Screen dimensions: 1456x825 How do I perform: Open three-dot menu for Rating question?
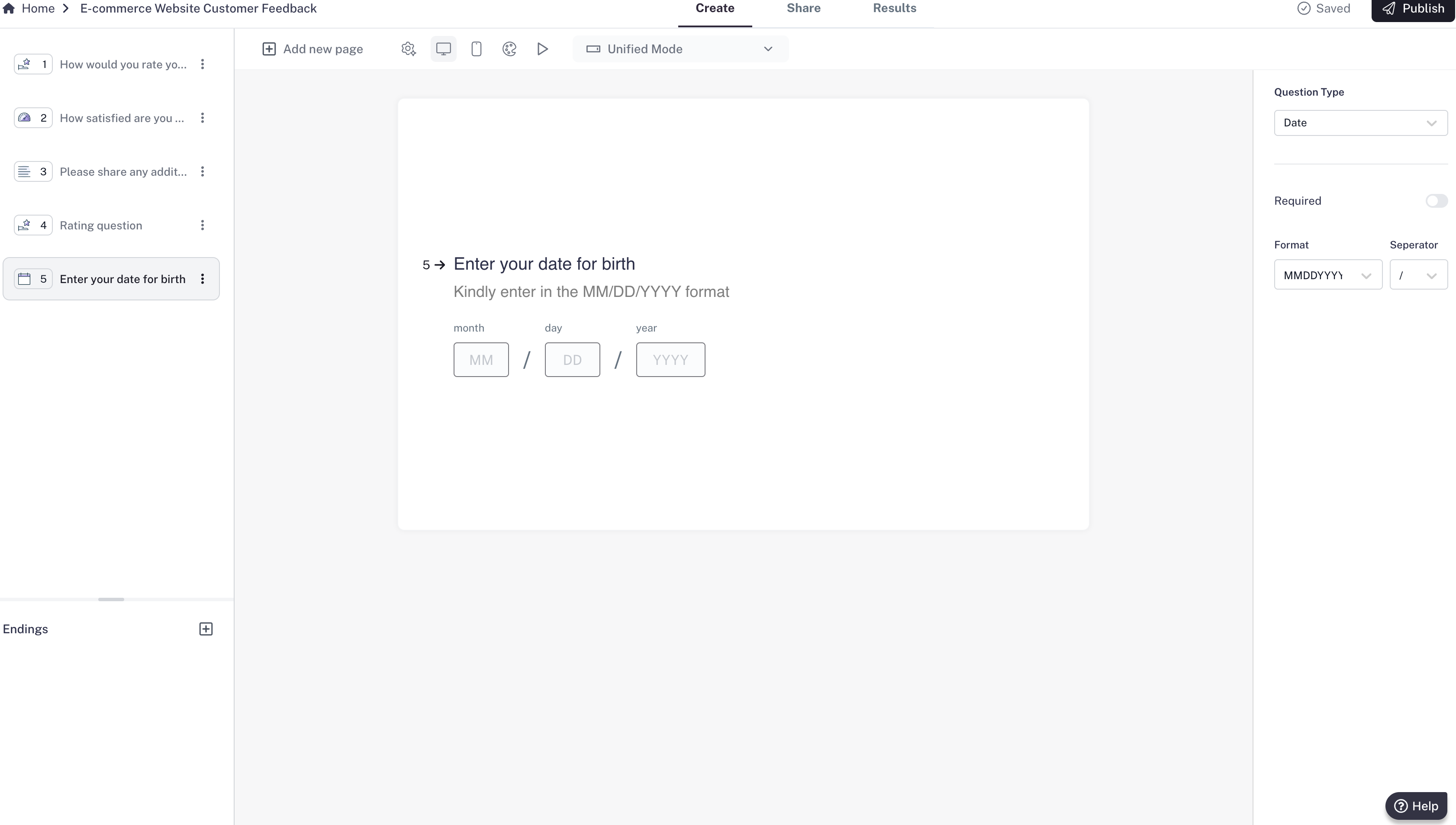coord(202,226)
